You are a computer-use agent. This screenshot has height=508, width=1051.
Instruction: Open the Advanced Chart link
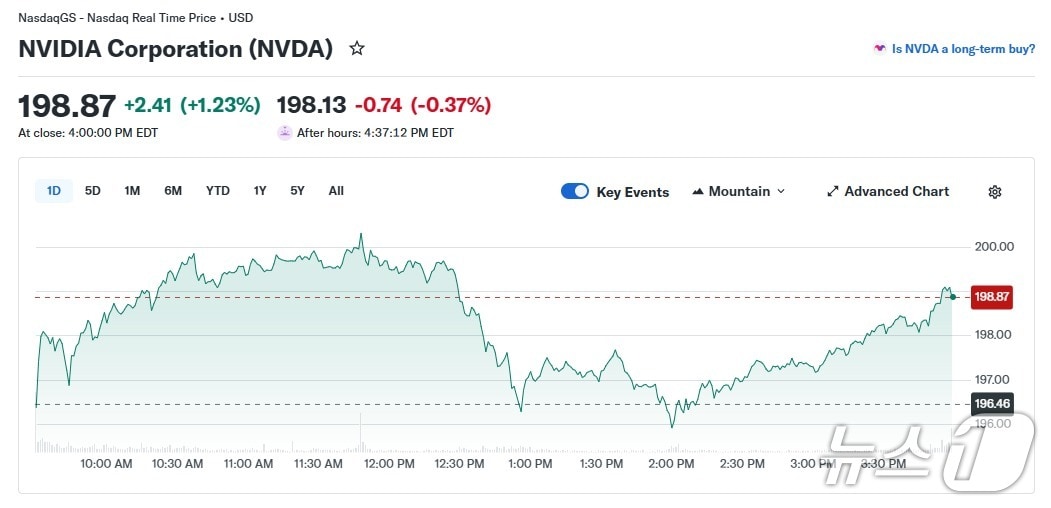(x=896, y=192)
